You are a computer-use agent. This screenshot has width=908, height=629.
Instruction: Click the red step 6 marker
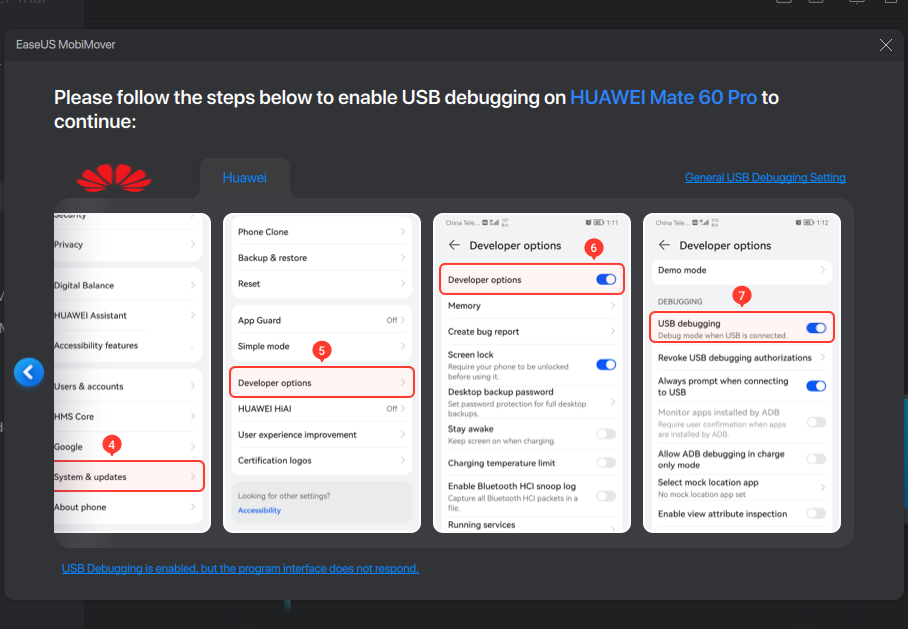593,246
